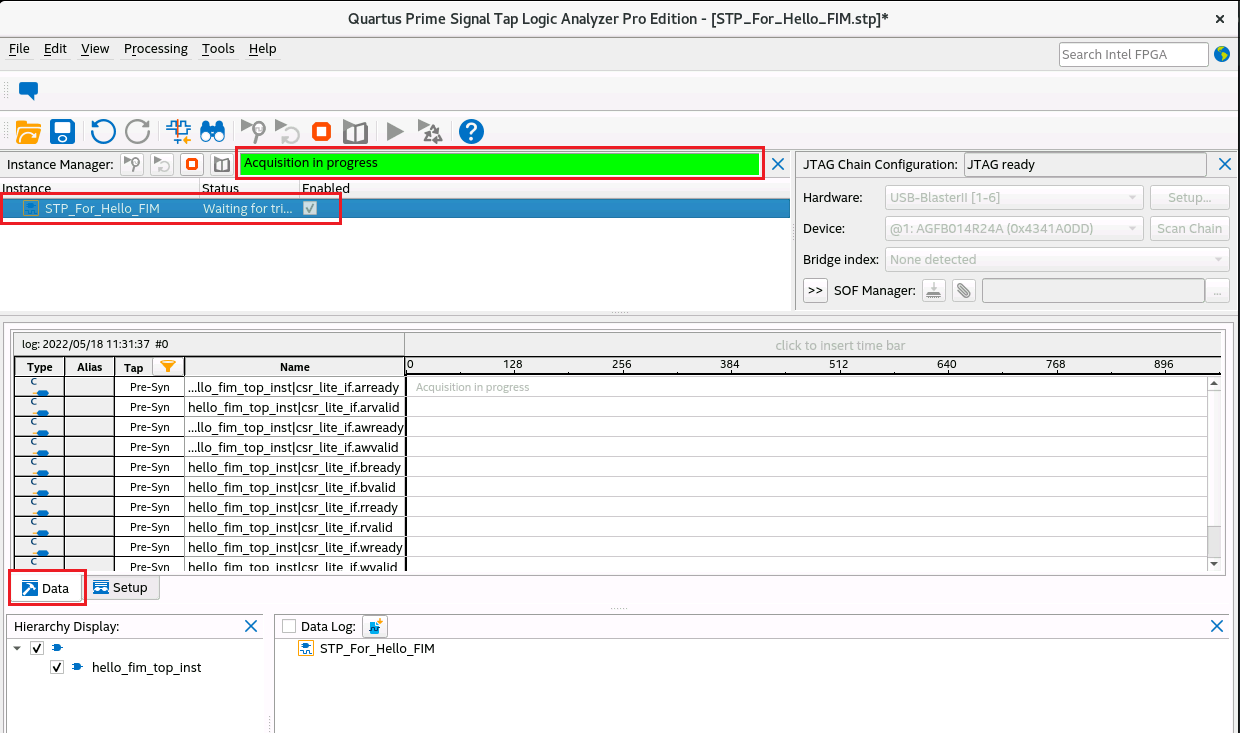Viewport: 1240px width, 733px height.
Task: Open the Processing menu
Action: click(155, 49)
